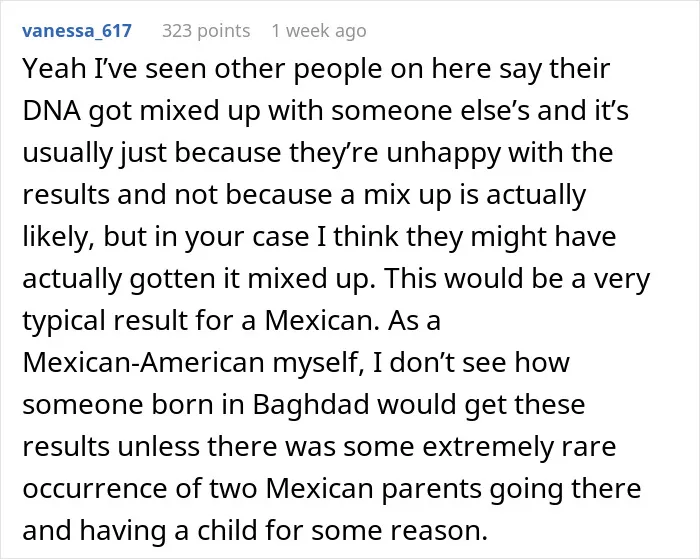Click the phrase 'mix up is actually'
Screen dimensions: 700x559
475,195
